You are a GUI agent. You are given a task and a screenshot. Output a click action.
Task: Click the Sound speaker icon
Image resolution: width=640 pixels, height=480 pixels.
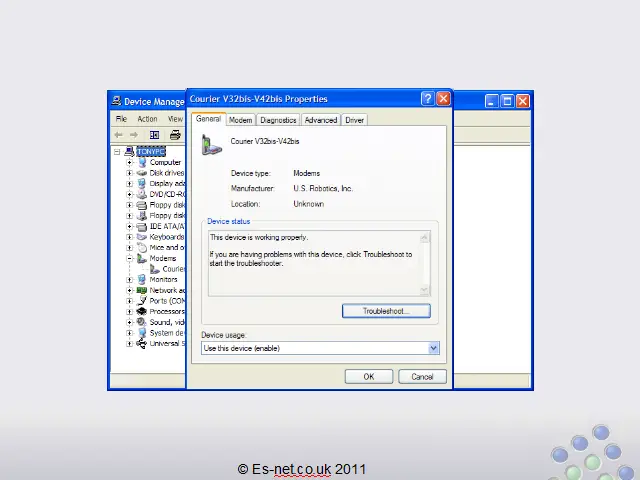(142, 322)
